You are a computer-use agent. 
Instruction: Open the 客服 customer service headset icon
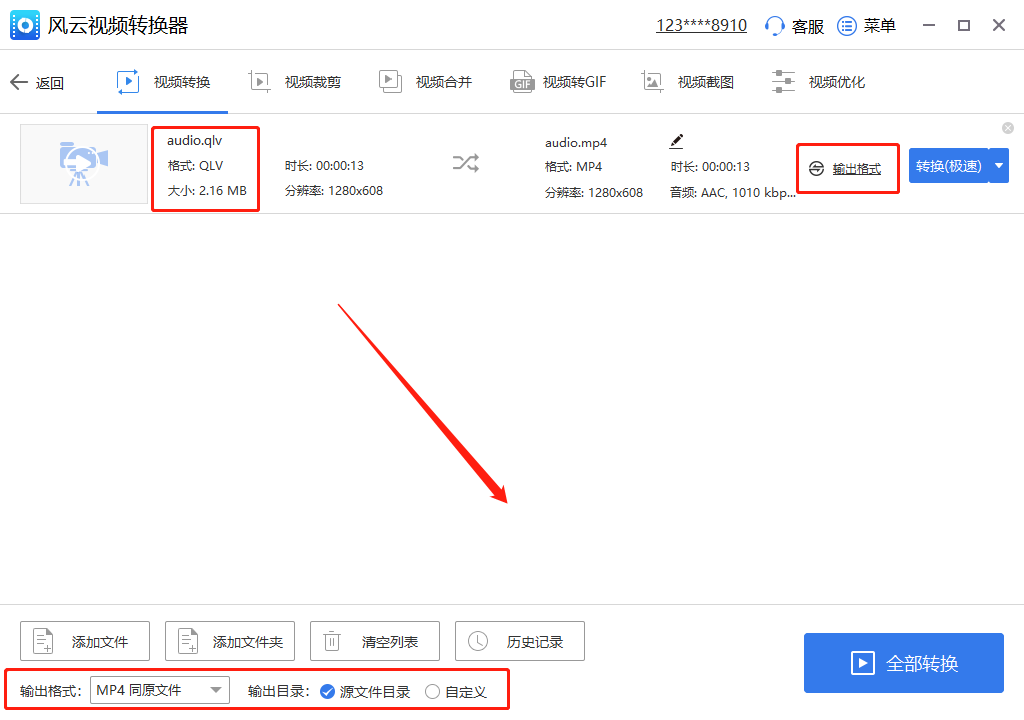[x=774, y=26]
